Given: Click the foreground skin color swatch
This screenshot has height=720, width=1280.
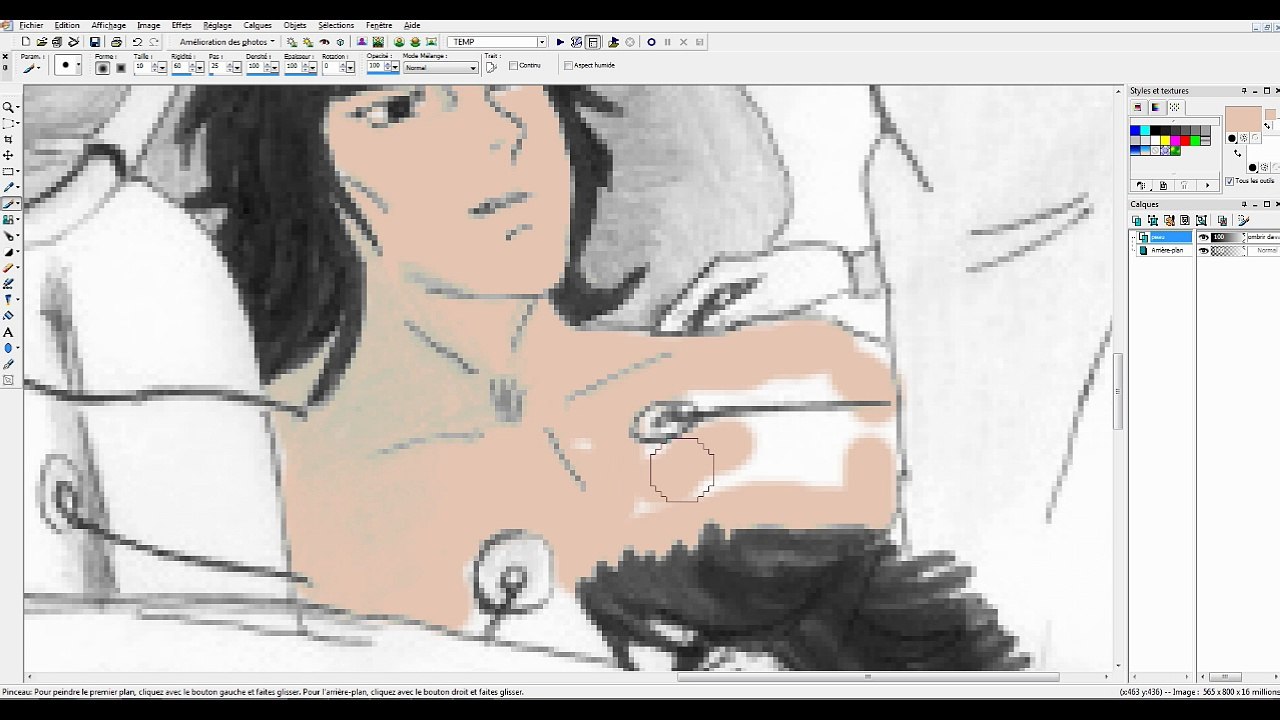Looking at the screenshot, I should (1243, 119).
